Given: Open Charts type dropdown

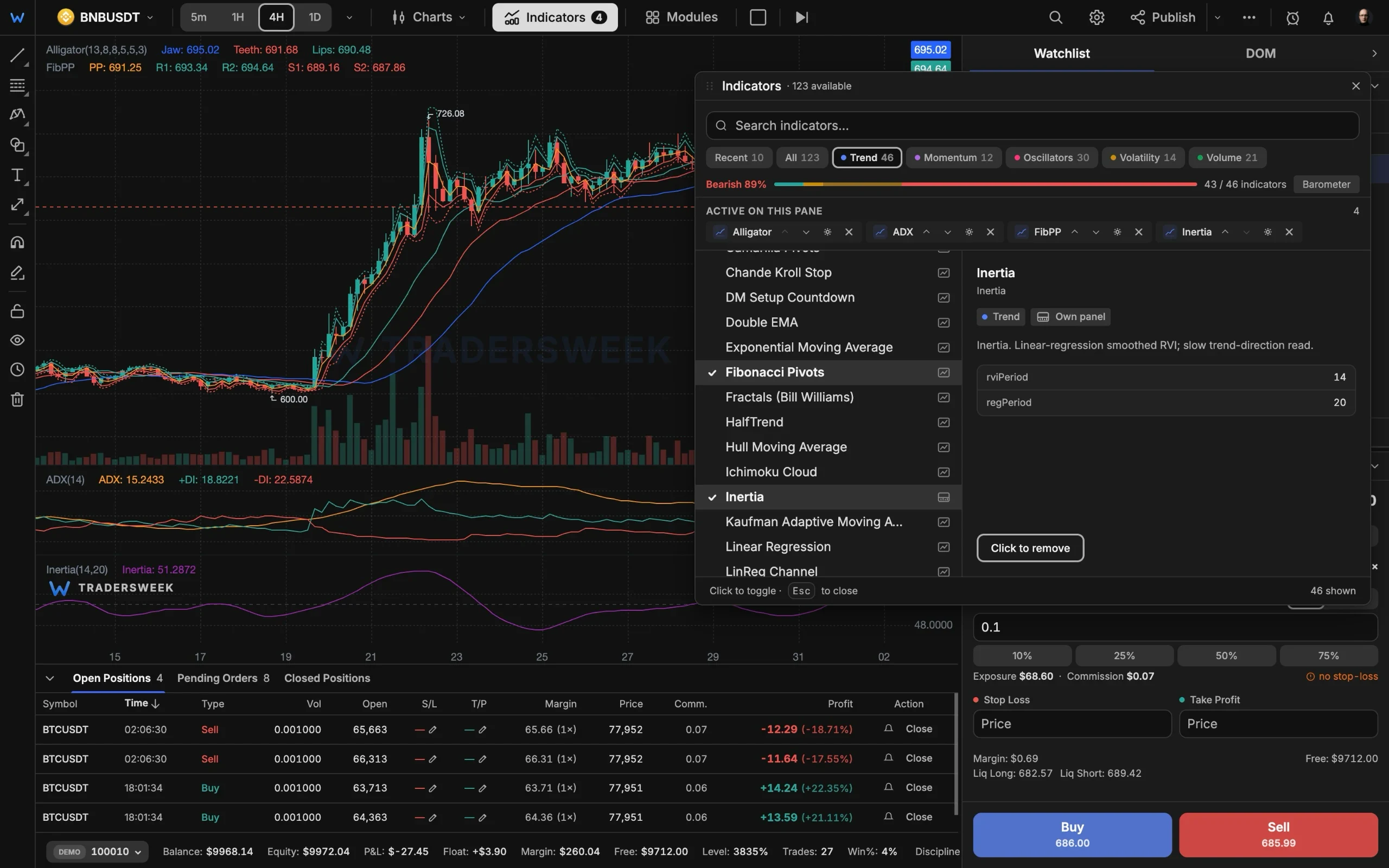Looking at the screenshot, I should [428, 17].
